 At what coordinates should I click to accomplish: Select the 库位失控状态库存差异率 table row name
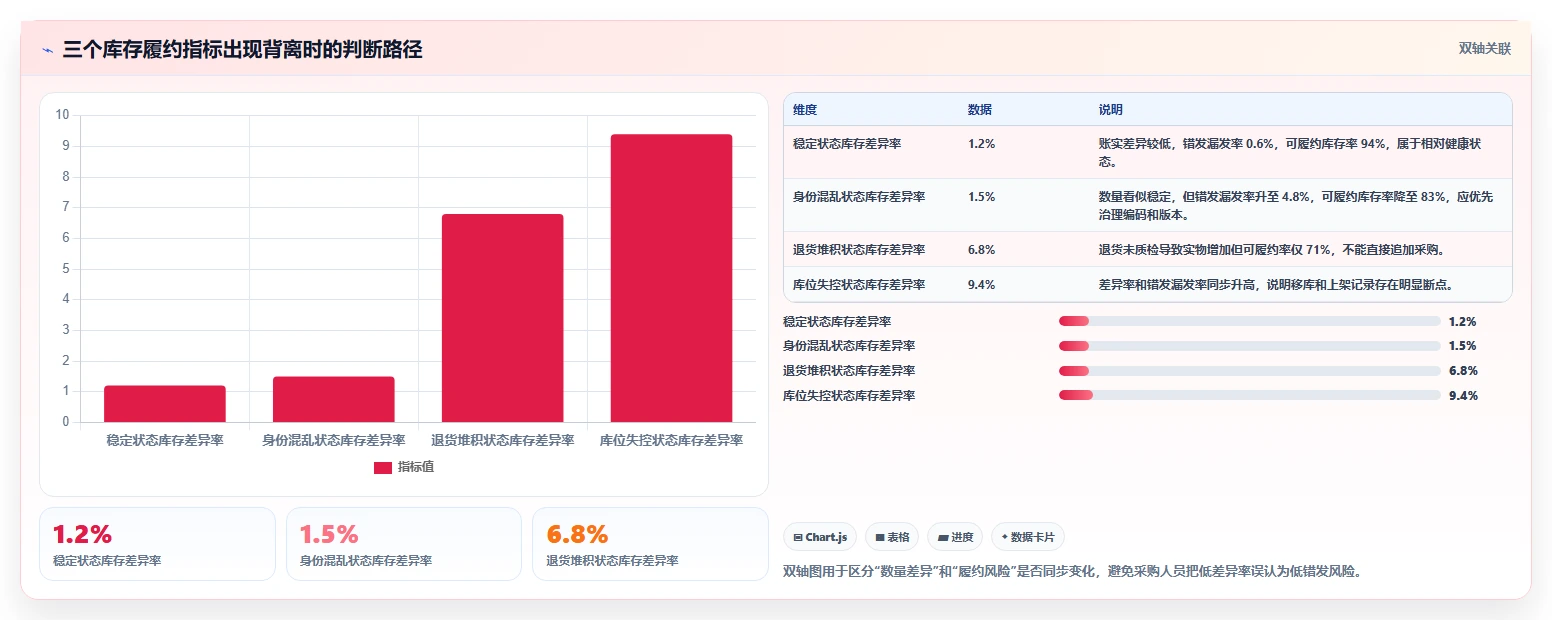[x=859, y=285]
